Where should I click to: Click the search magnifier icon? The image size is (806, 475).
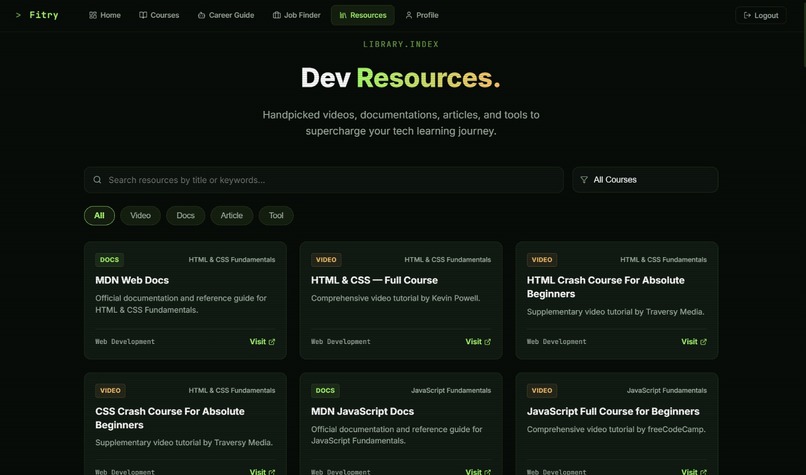click(x=97, y=180)
